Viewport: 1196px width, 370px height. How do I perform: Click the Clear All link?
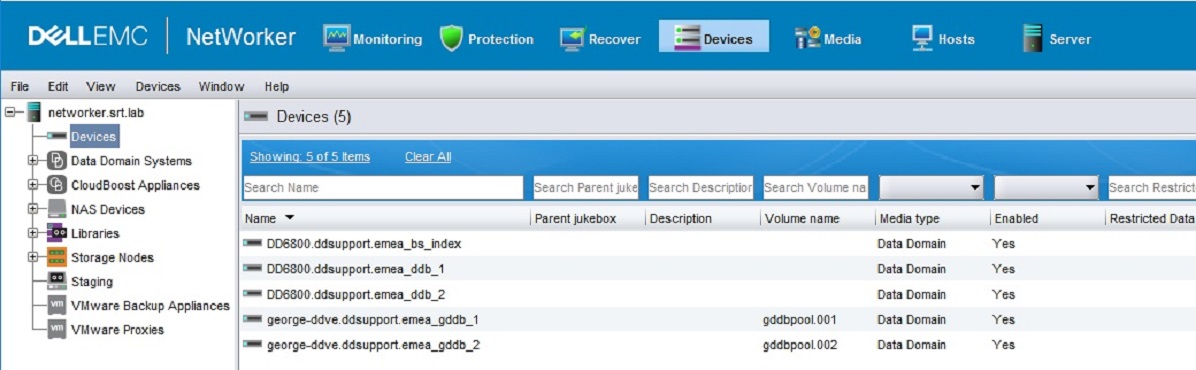428,157
